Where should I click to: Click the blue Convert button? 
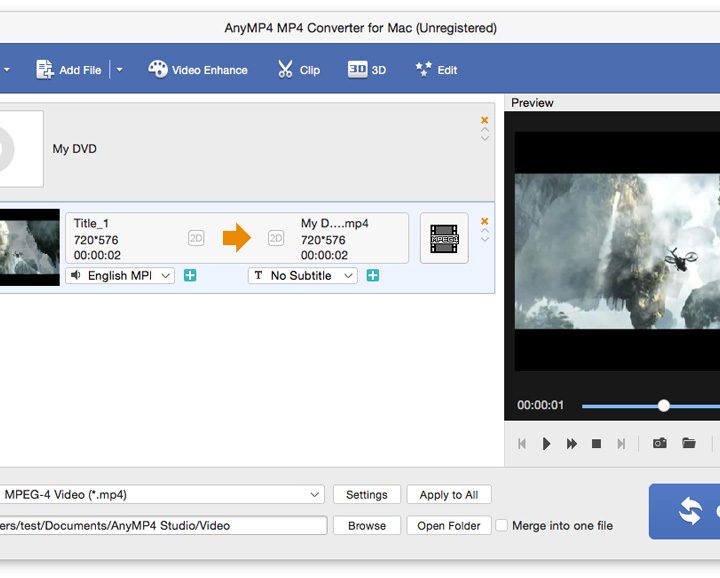tap(684, 511)
